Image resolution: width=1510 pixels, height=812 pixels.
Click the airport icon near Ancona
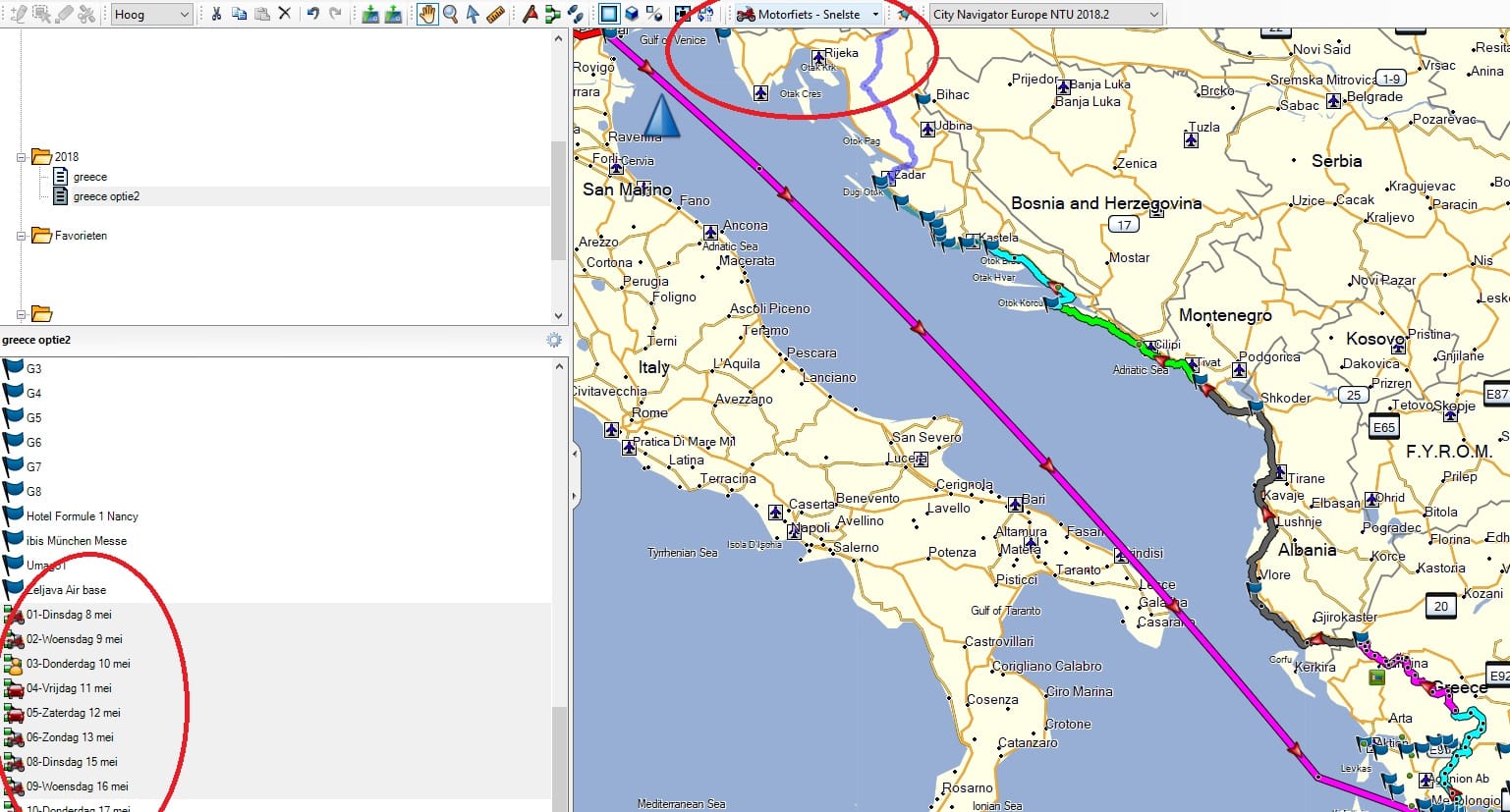(710, 233)
